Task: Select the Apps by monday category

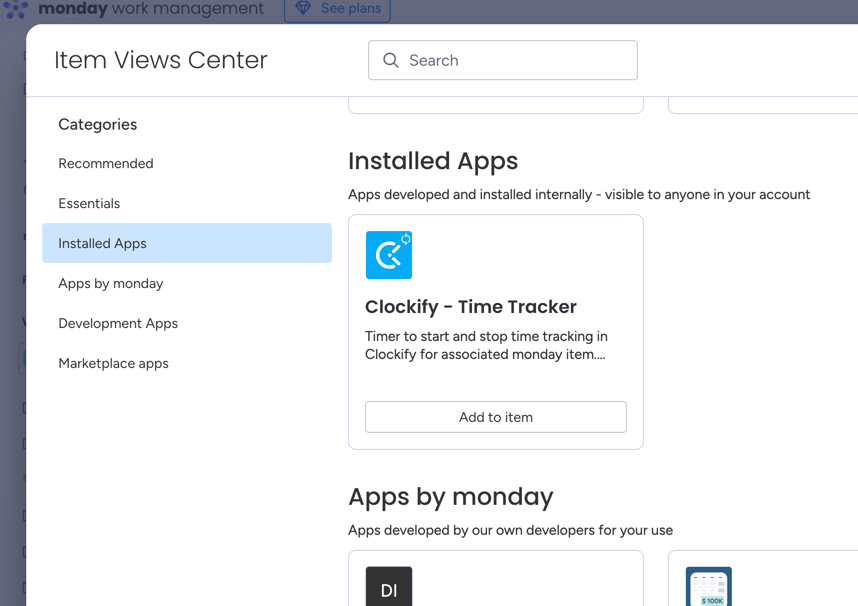Action: [187, 283]
